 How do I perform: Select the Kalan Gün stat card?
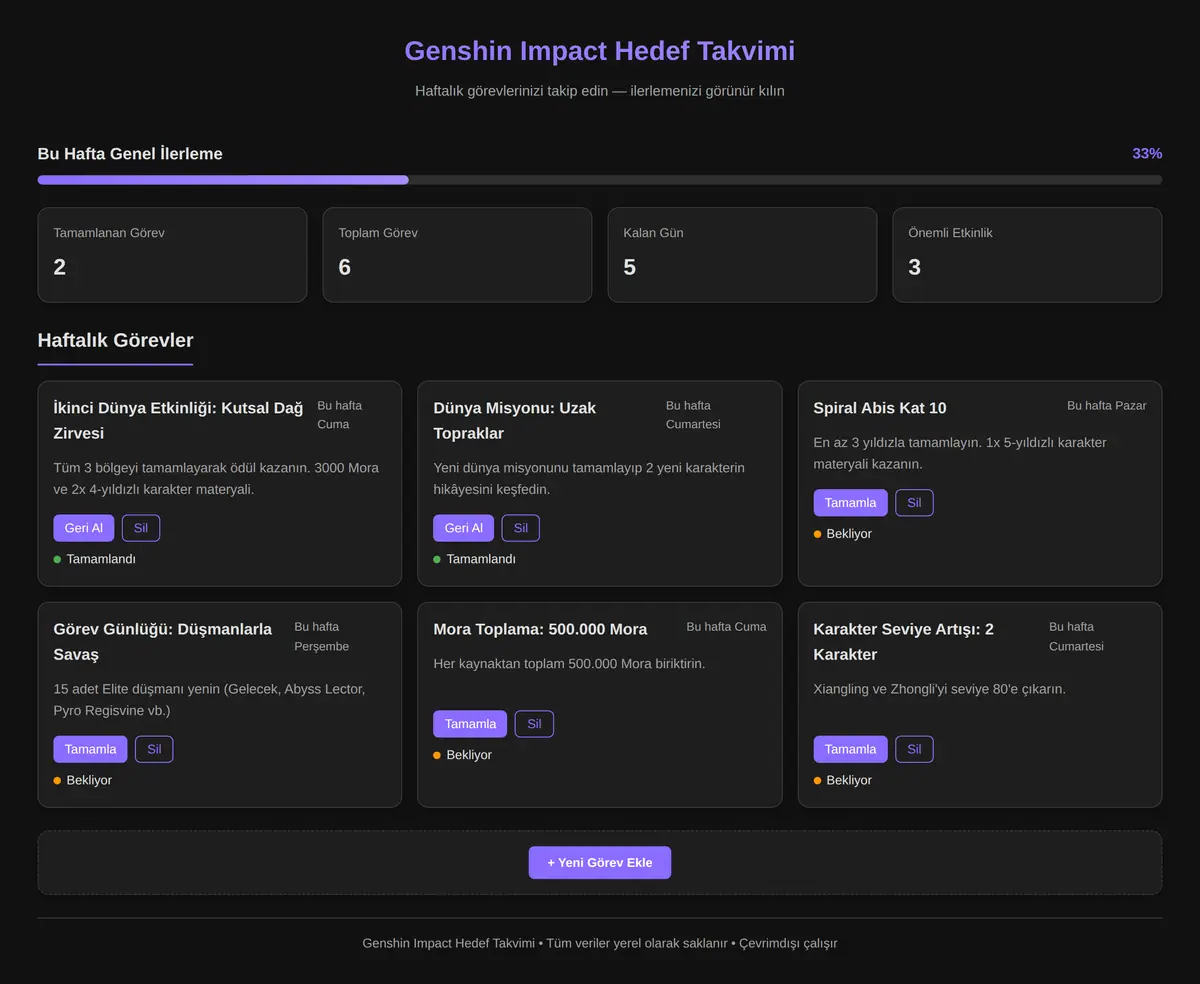pos(742,255)
